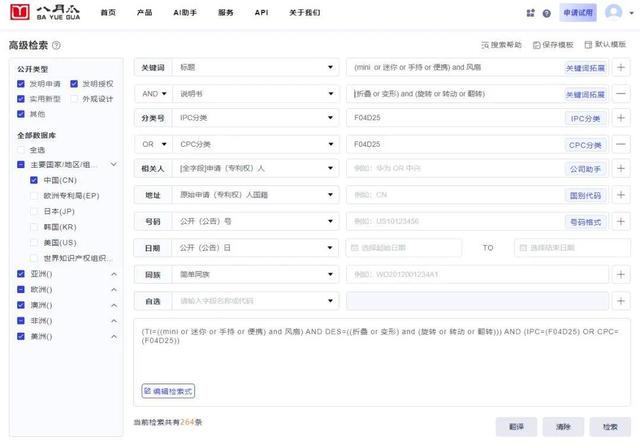Expand the 亚洲() group chevron
Screen dimensions: 640x444
click(114, 274)
